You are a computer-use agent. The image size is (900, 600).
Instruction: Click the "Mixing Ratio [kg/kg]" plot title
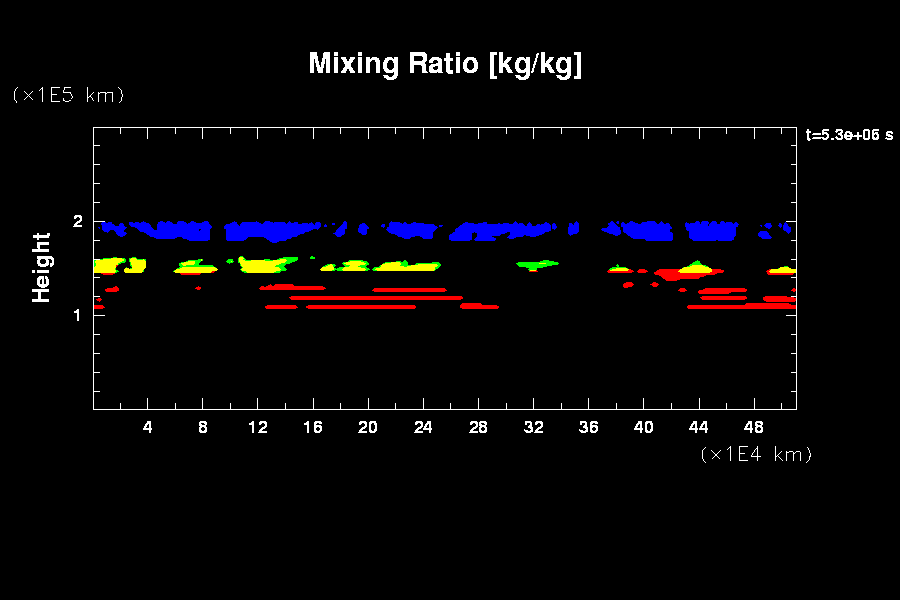click(x=445, y=64)
